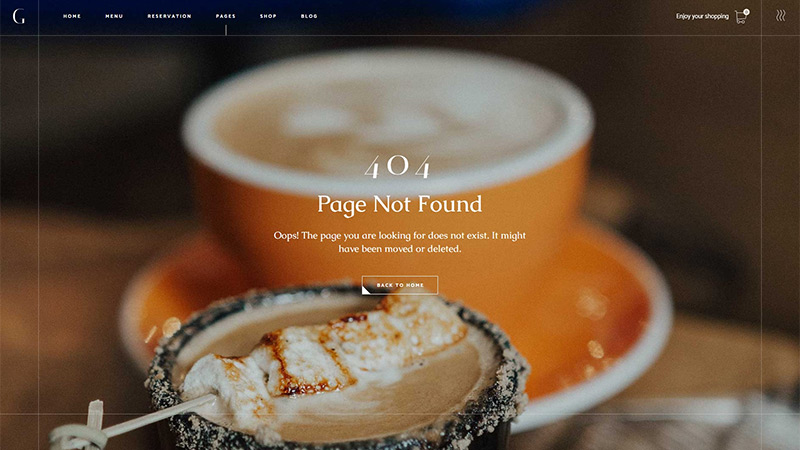
Task: Open the wavy-lines side panel icon
Action: point(781,16)
